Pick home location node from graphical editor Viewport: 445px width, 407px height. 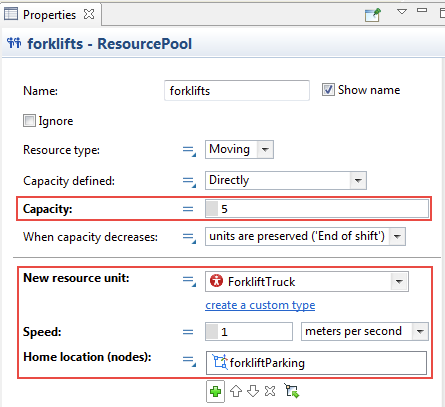click(x=292, y=391)
